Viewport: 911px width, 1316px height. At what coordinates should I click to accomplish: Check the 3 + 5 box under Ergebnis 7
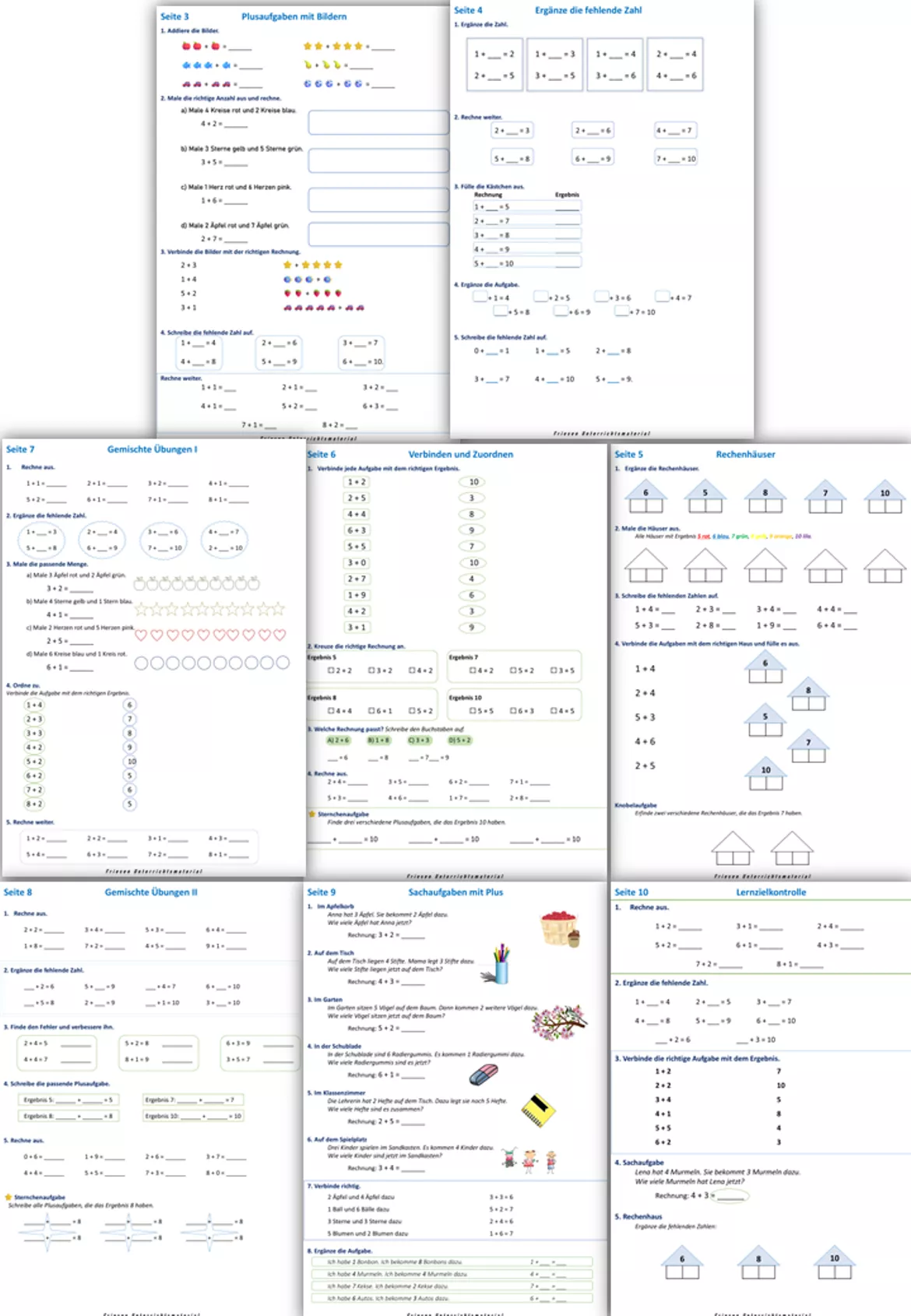554,670
